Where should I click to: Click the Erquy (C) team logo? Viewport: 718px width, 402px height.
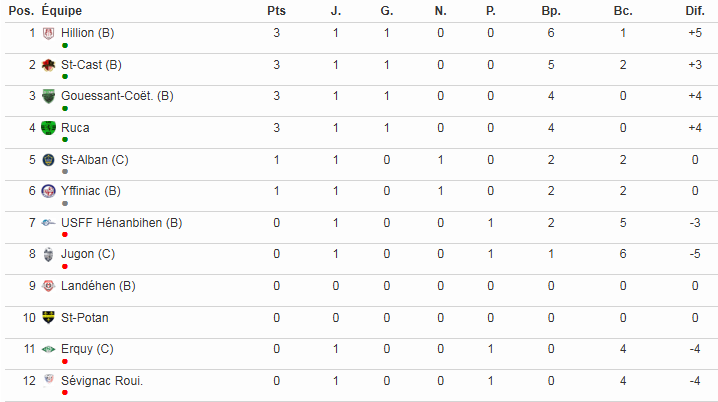[48, 349]
